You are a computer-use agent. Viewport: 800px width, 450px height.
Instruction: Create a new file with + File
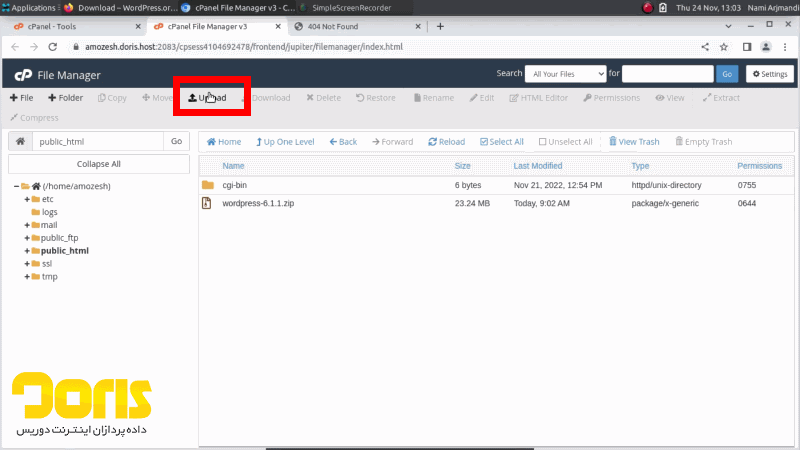tap(21, 98)
